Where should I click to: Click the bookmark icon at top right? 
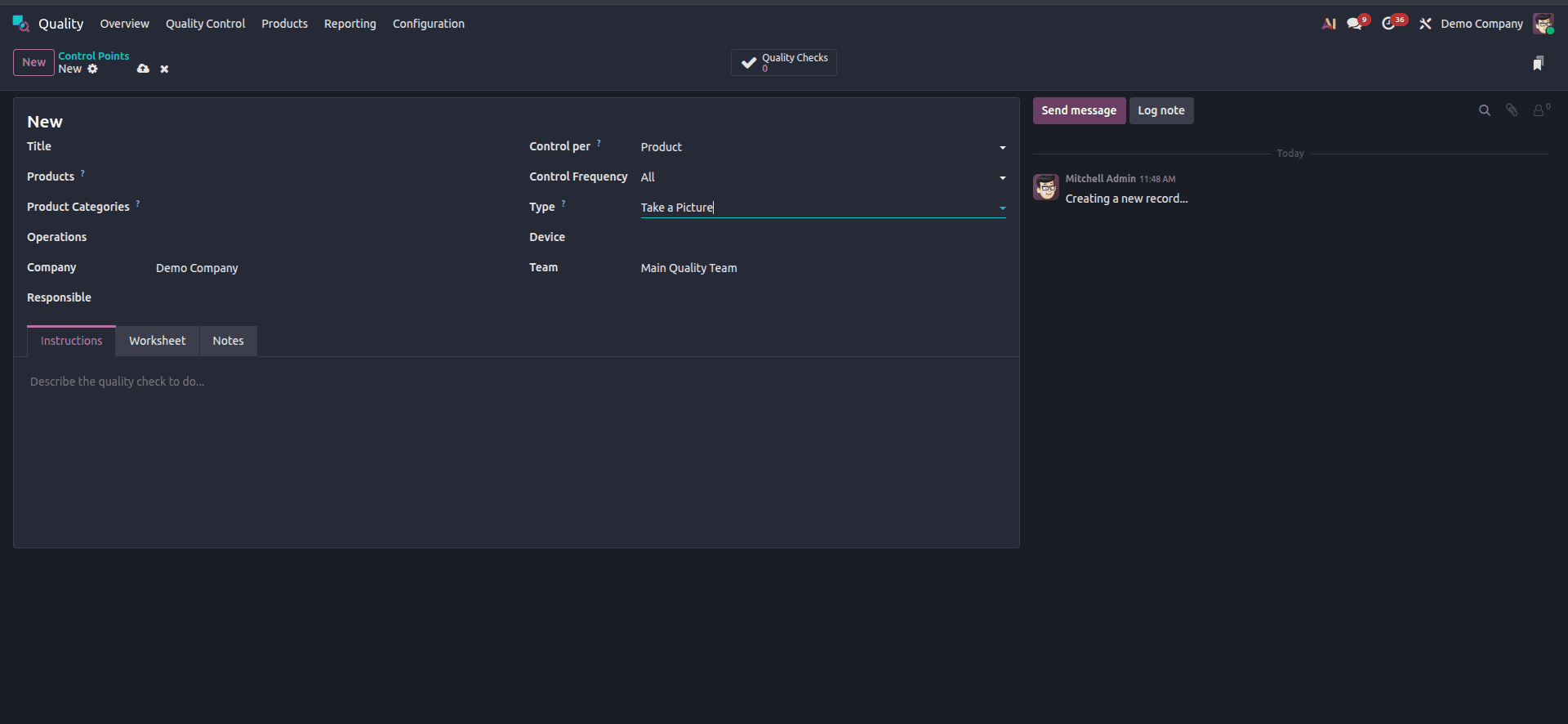[1538, 63]
